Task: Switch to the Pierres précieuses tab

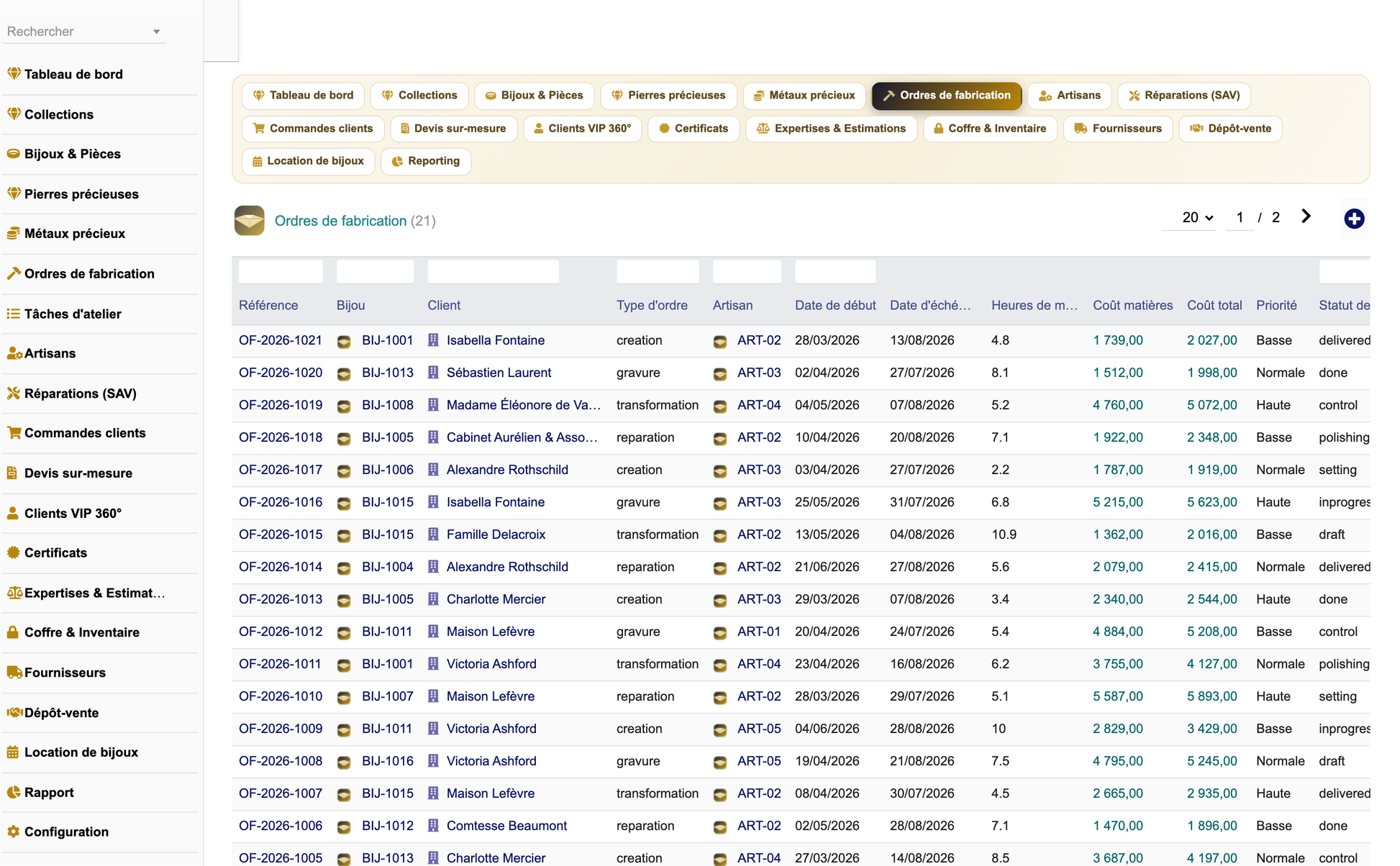Action: click(x=668, y=96)
